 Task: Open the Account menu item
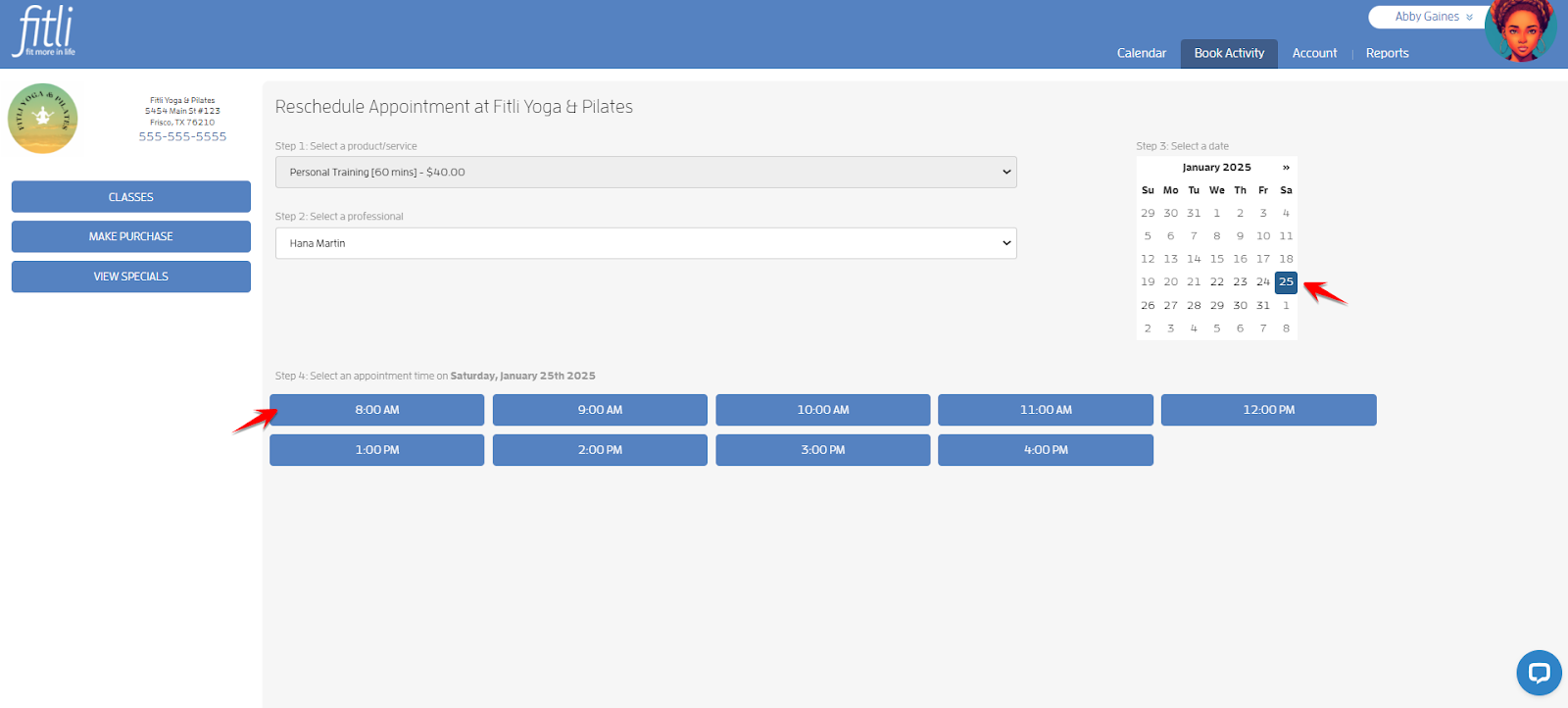point(1314,53)
